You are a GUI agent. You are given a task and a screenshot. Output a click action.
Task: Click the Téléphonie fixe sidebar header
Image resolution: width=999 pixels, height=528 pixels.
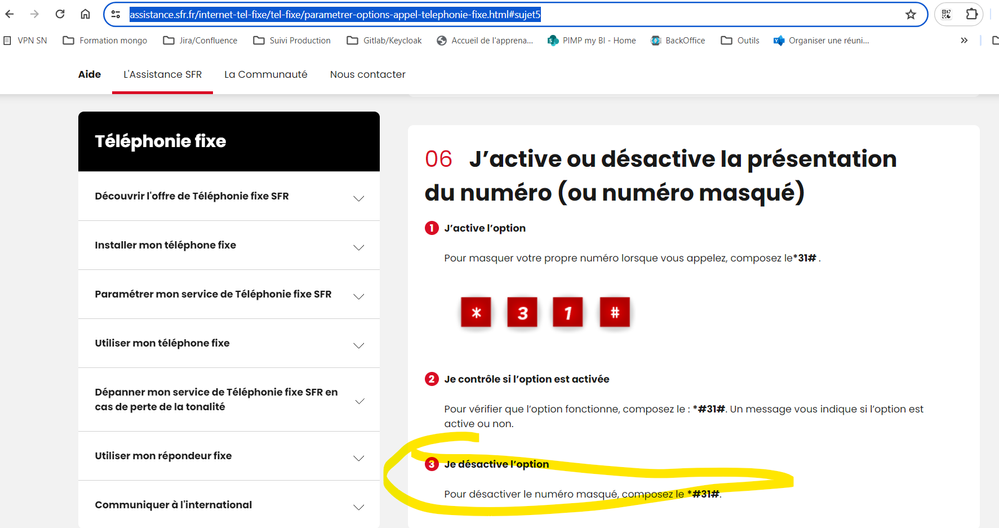click(x=229, y=141)
